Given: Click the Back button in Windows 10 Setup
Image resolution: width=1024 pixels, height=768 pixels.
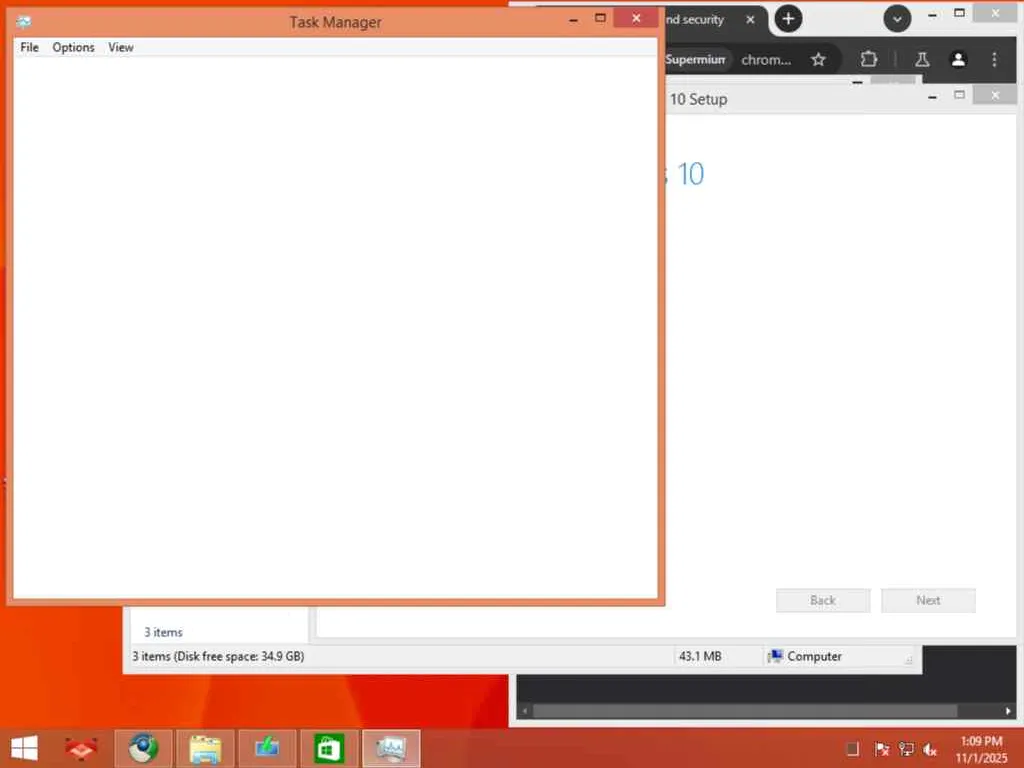Looking at the screenshot, I should 823,600.
